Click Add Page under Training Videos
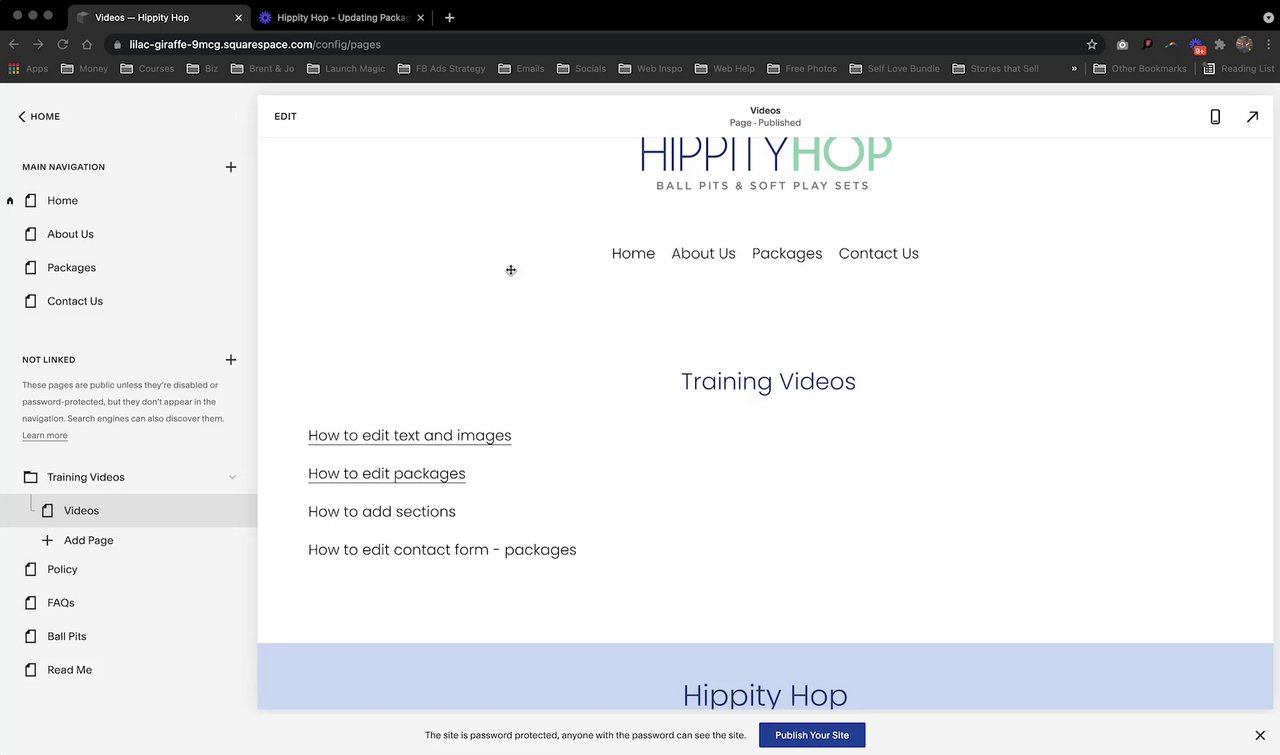This screenshot has height=755, width=1280. pos(89,540)
